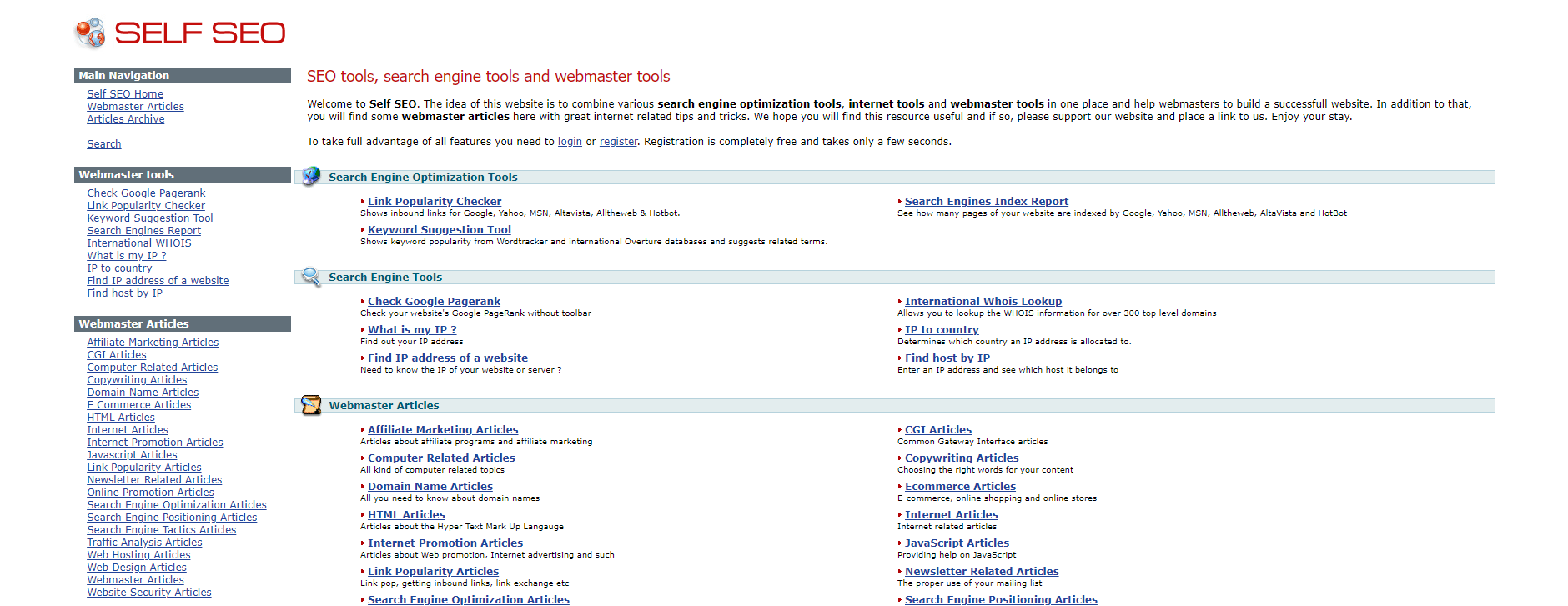
Task: Click the register link in intro text
Action: [618, 142]
